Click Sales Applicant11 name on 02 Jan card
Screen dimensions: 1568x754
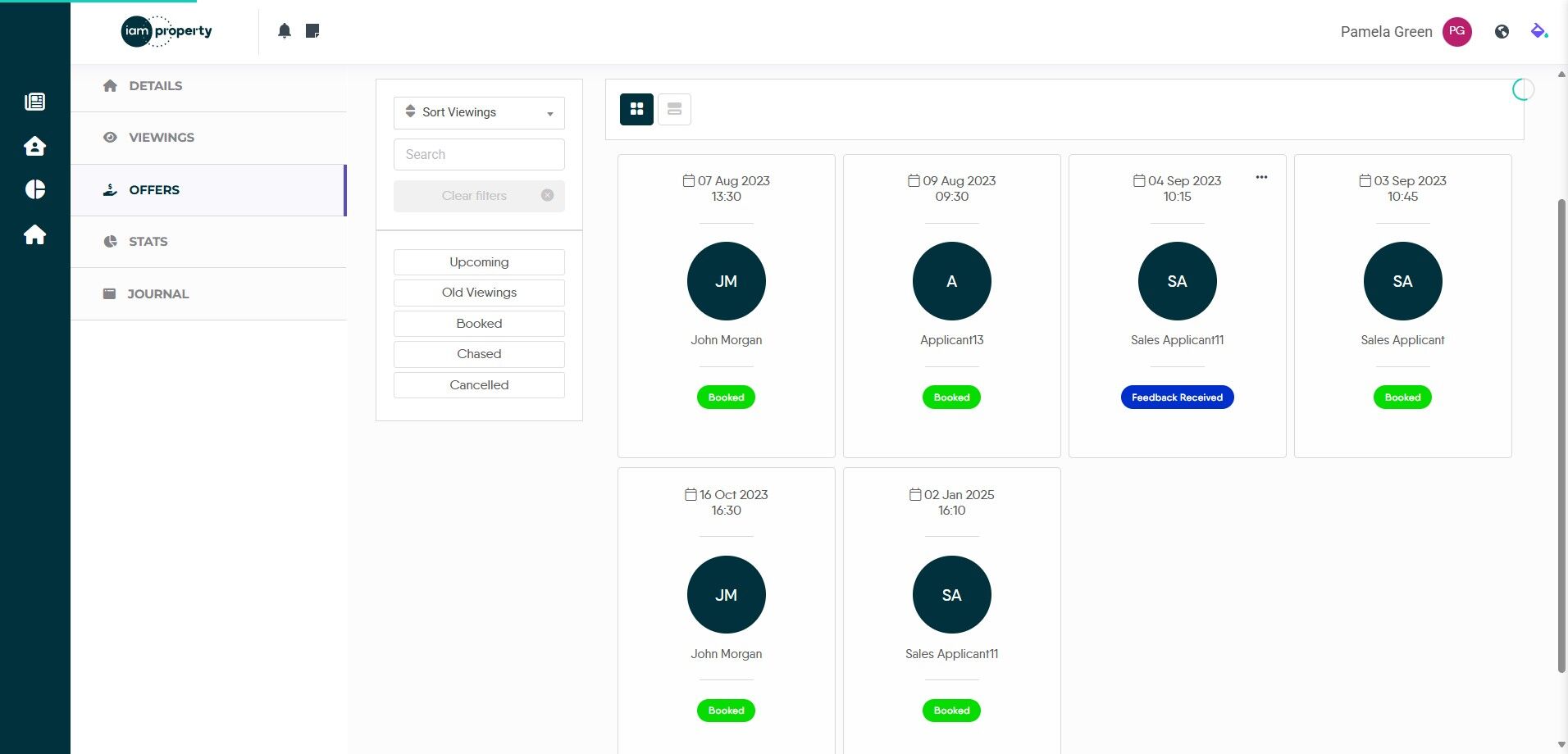click(952, 654)
